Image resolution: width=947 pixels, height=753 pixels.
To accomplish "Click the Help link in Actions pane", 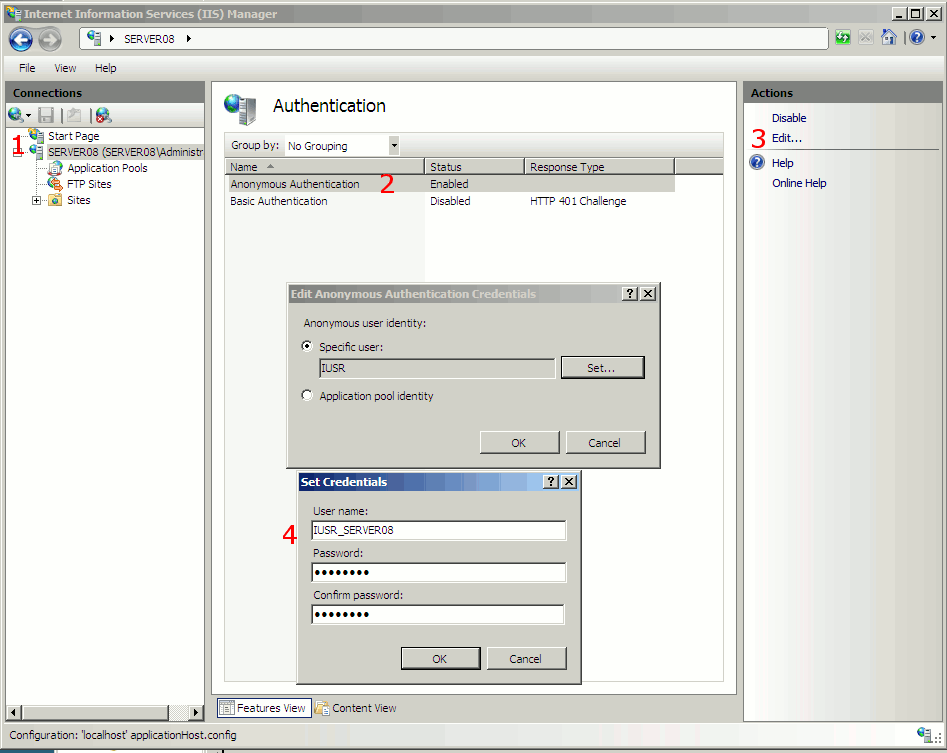I will pos(782,162).
